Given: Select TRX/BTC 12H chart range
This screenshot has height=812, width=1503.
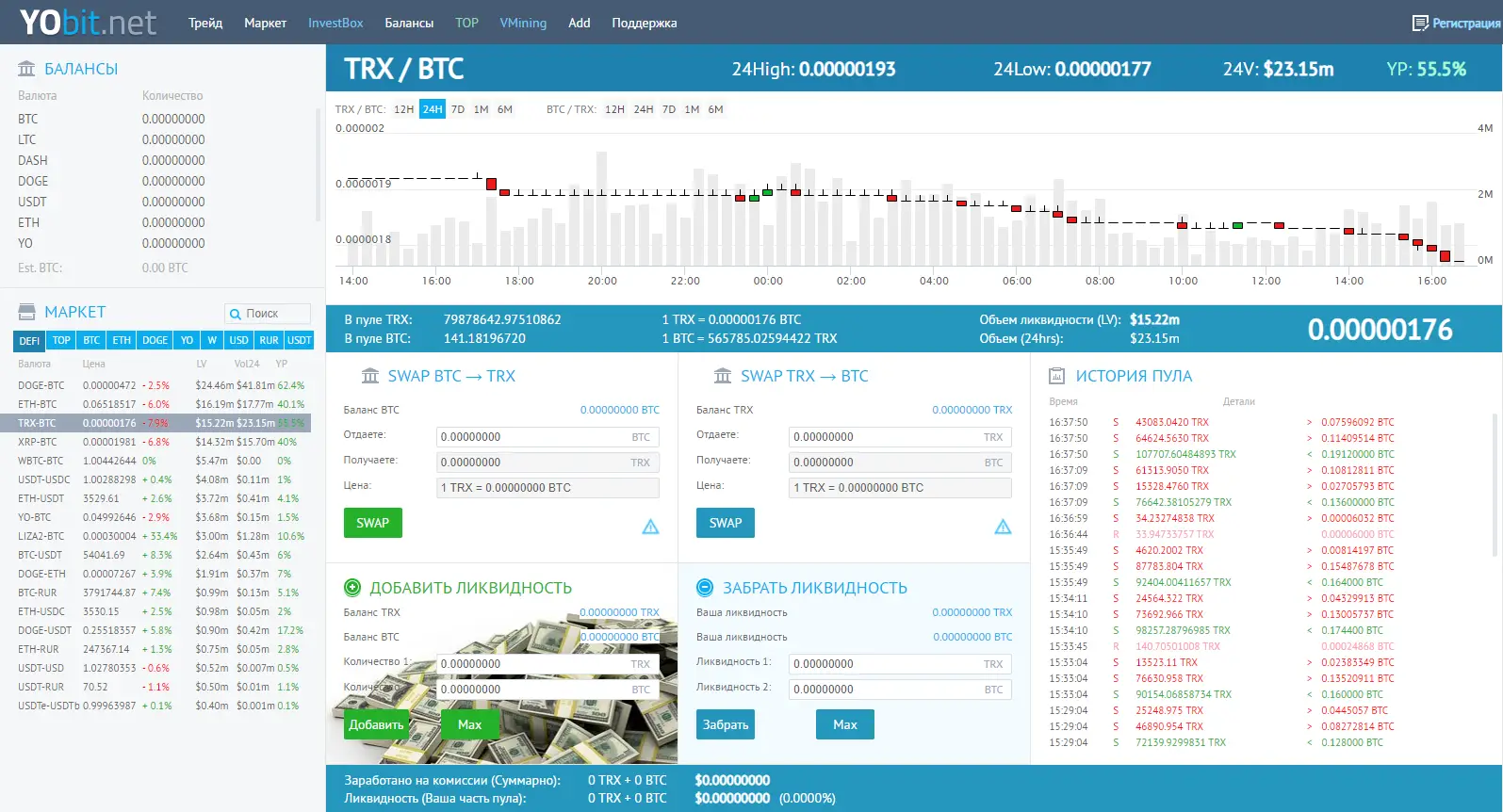Looking at the screenshot, I should coord(404,109).
